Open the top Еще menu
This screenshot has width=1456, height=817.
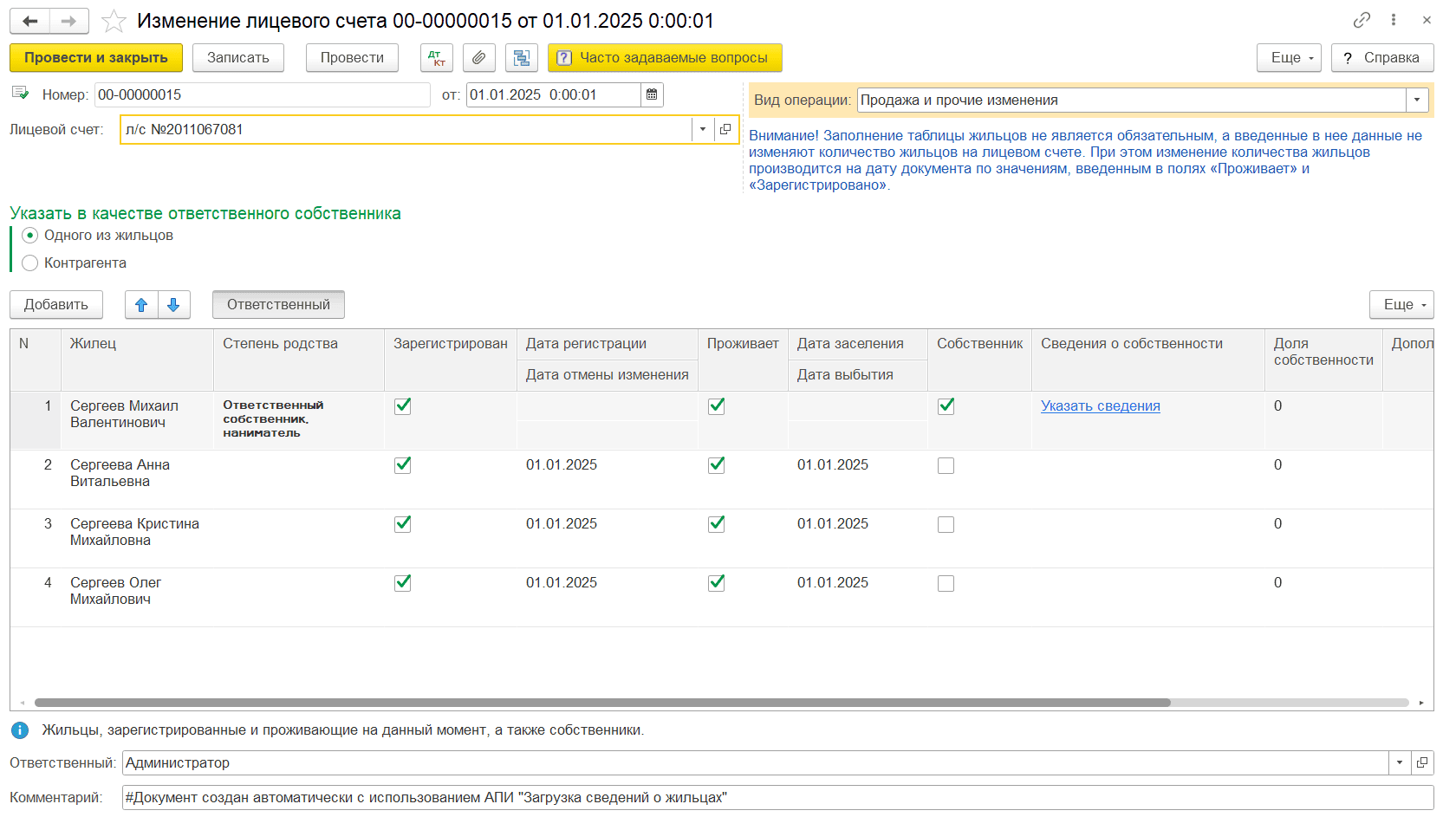1289,58
